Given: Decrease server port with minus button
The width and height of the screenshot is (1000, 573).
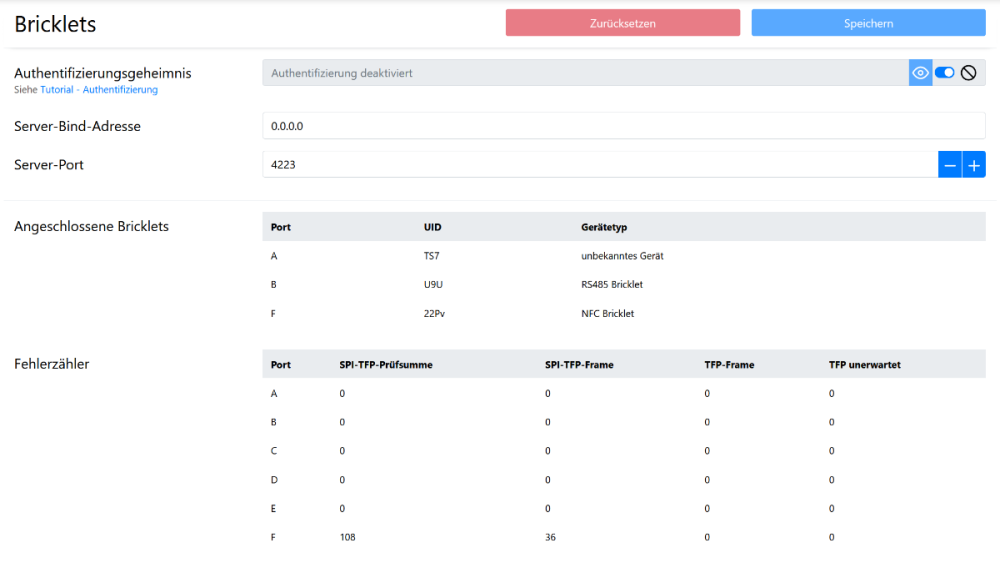Looking at the screenshot, I should (x=950, y=165).
